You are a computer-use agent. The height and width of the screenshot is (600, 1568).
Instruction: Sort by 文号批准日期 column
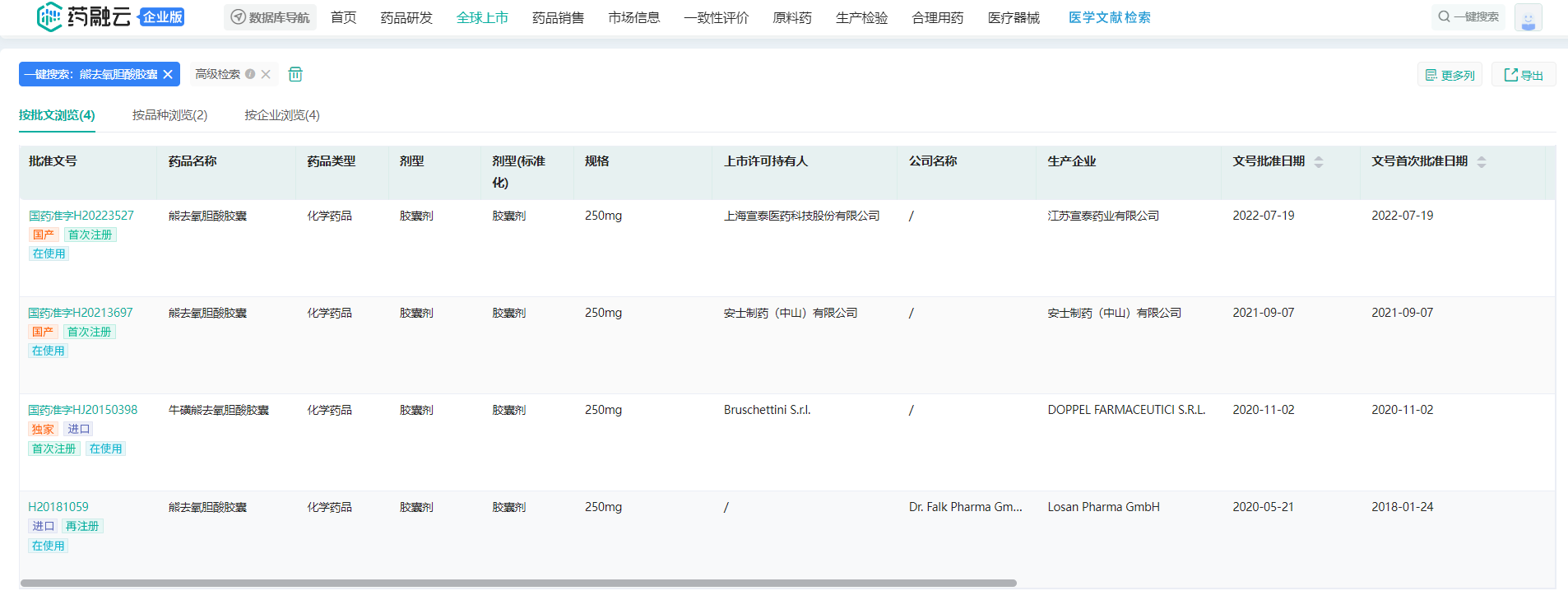(x=1318, y=162)
